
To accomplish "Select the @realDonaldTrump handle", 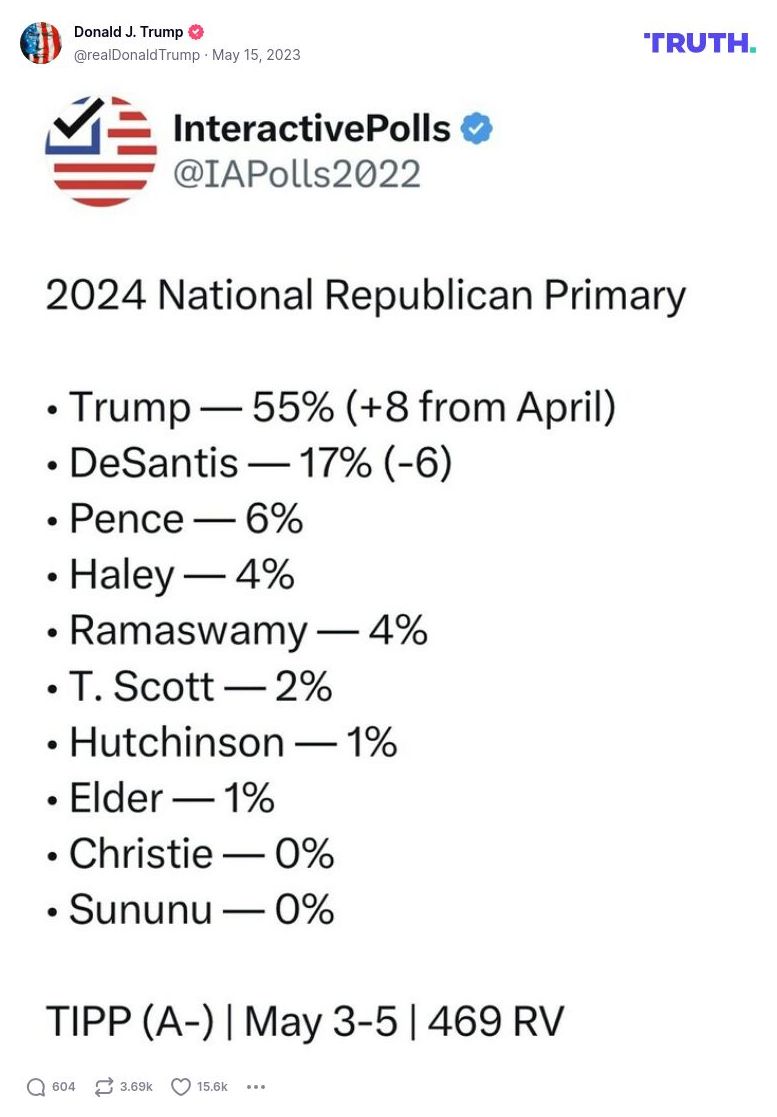I will 136,57.
